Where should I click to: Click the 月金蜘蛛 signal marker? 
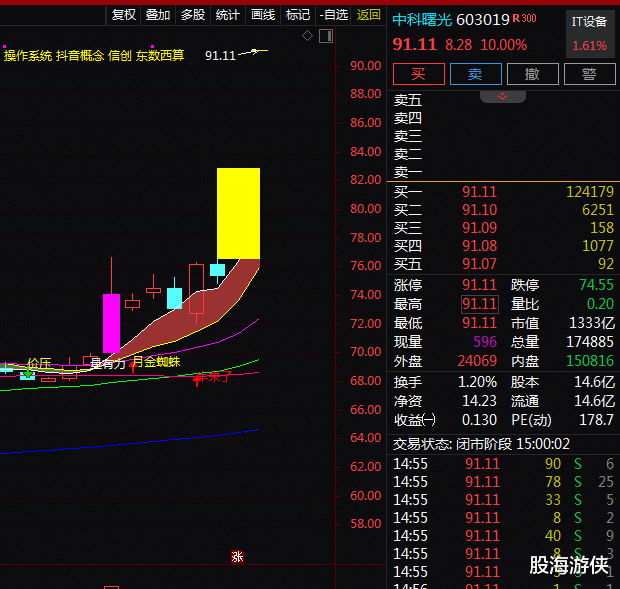155,362
